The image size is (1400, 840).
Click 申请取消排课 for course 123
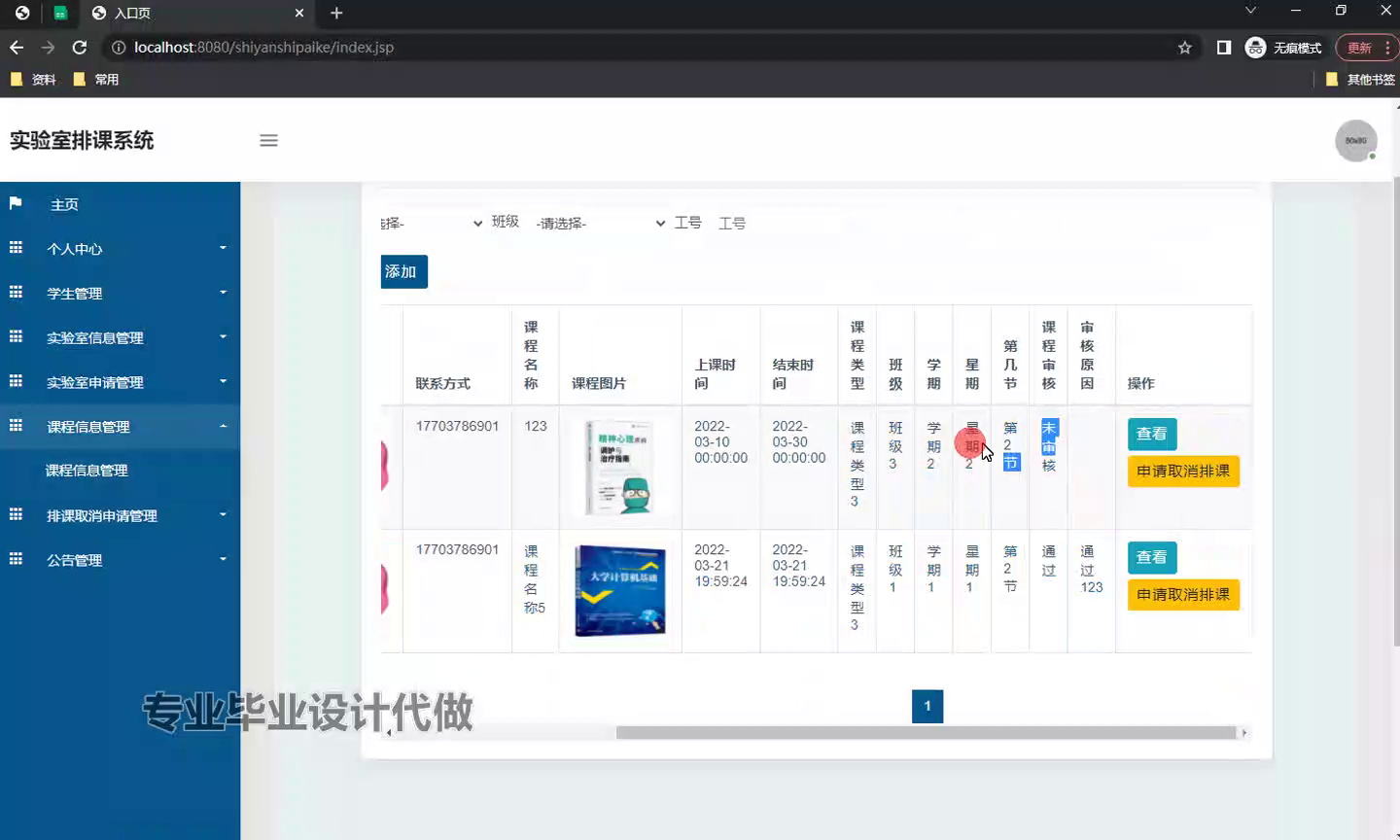1183,472
